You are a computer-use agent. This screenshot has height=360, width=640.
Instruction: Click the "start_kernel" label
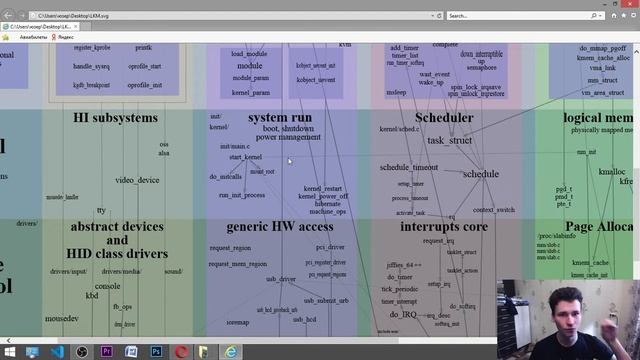245,157
